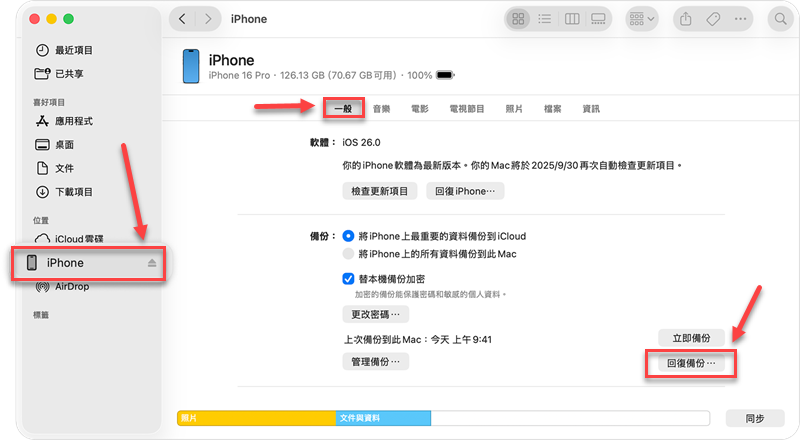The height and width of the screenshot is (440, 800).
Task: Switch to the 資訊 tab
Action: point(591,109)
